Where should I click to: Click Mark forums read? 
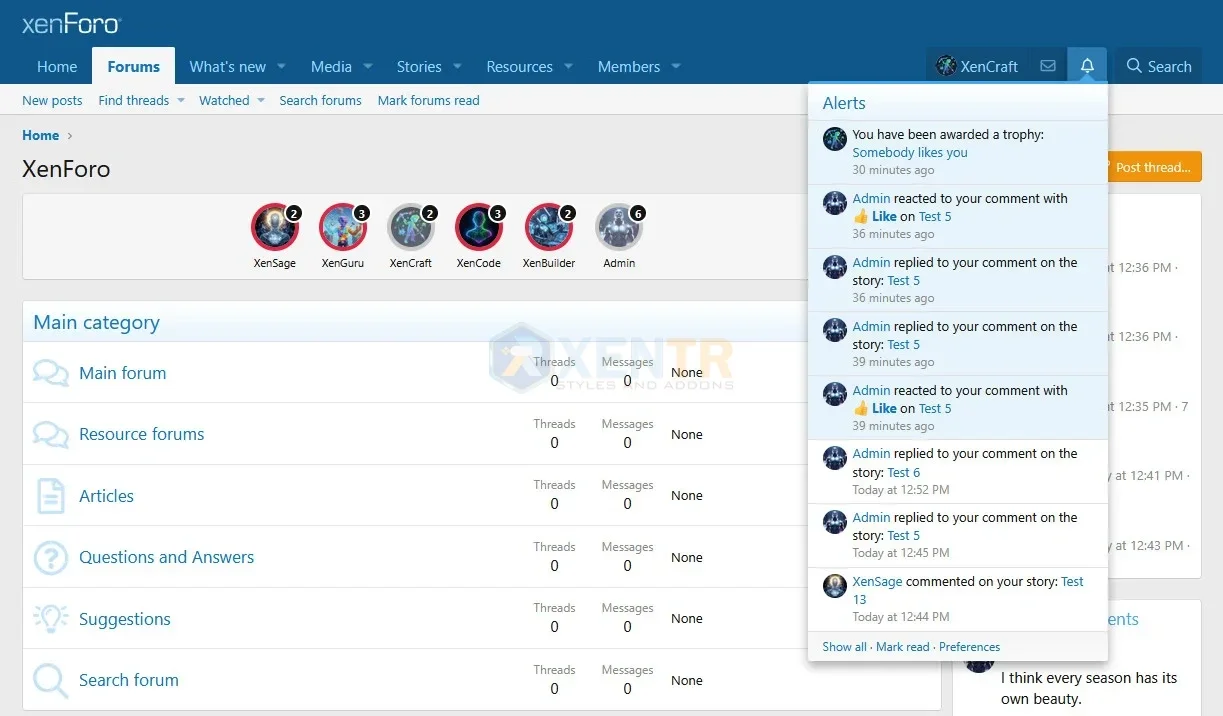(x=428, y=100)
